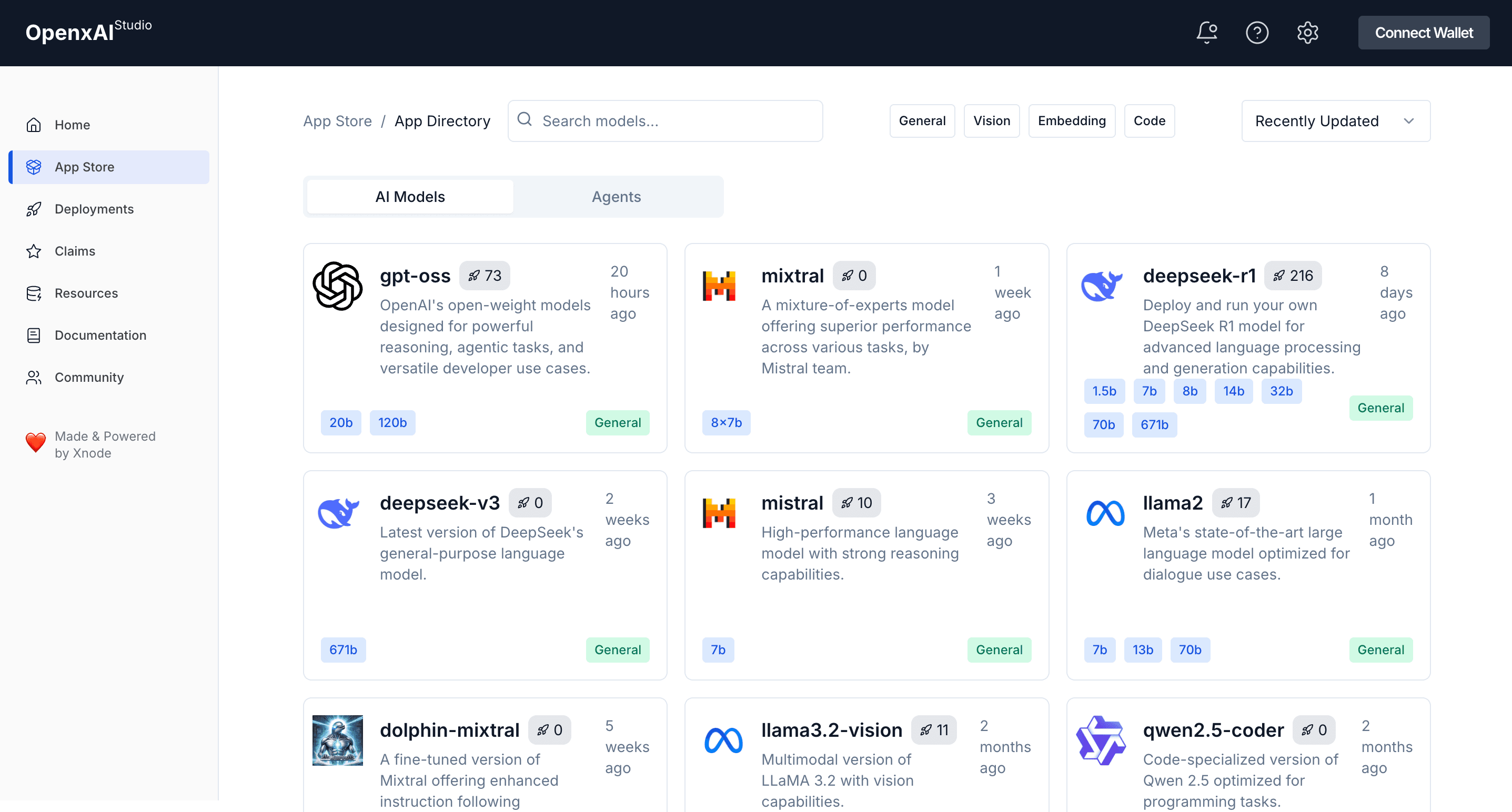Screen dimensions: 1512x812
Task: Click the Meta logo on llama3.2-vision card
Action: (723, 740)
